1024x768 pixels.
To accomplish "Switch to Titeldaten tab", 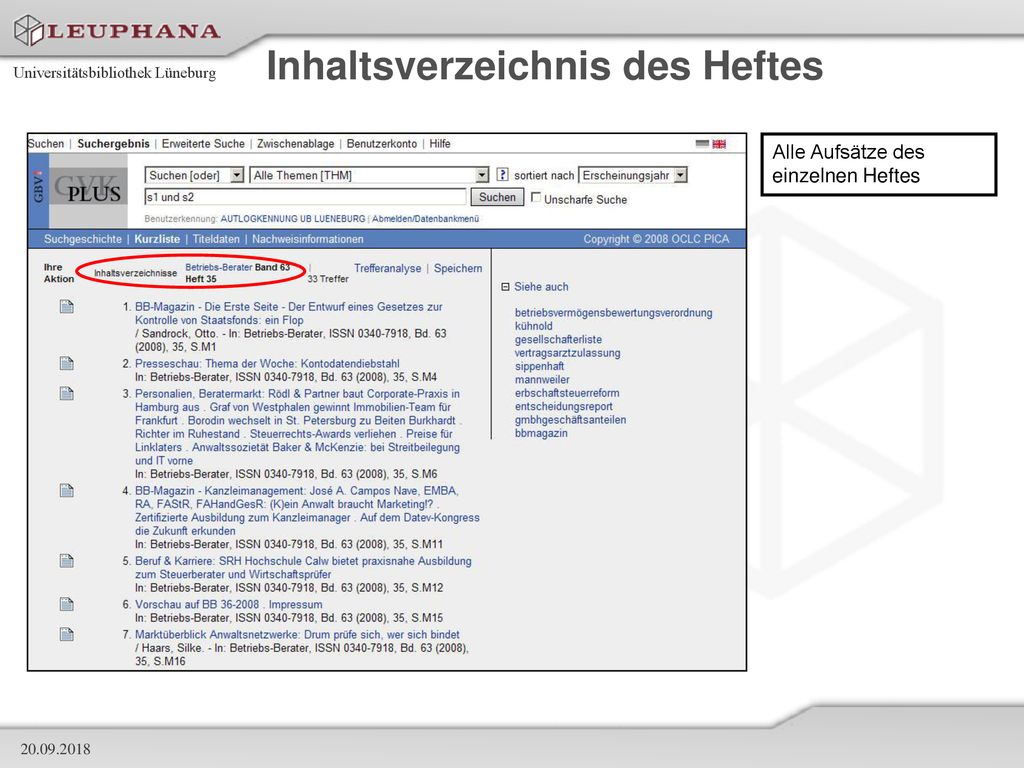I will point(216,239).
